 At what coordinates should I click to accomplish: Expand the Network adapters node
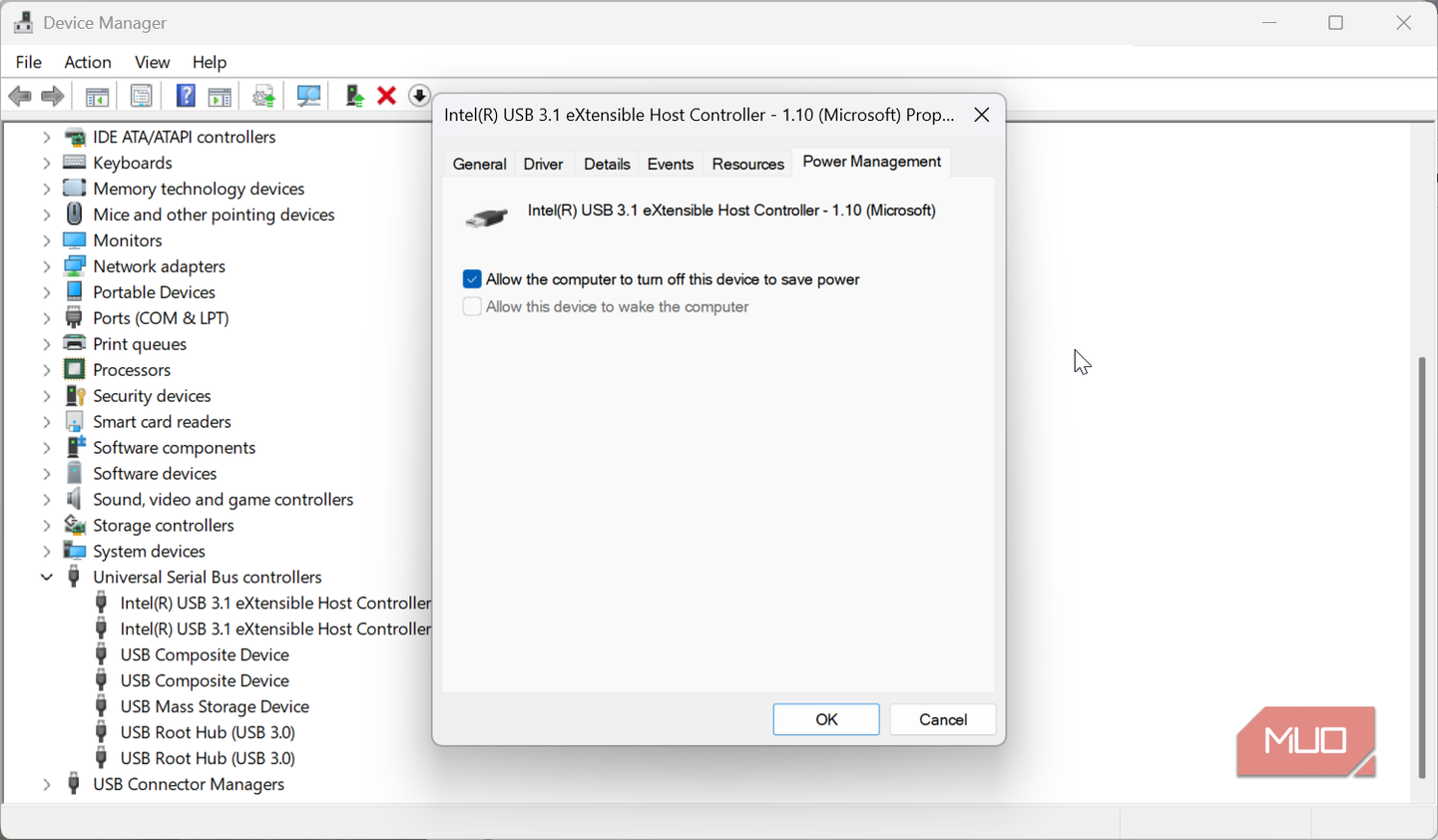(46, 266)
